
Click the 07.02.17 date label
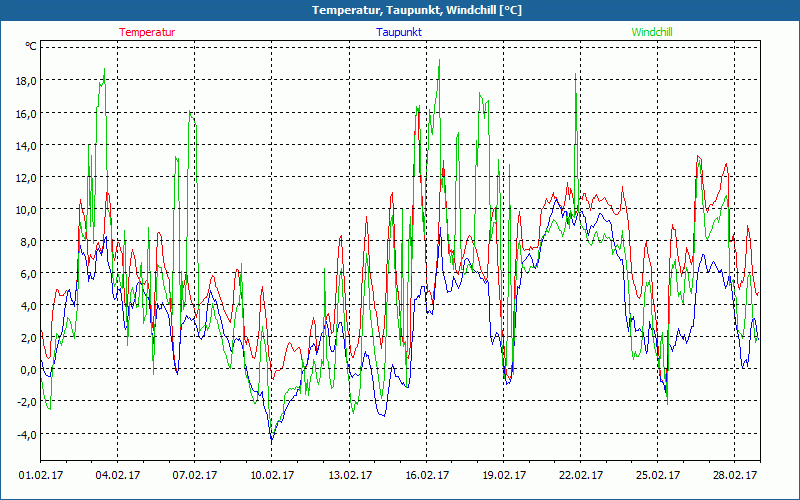[x=195, y=476]
